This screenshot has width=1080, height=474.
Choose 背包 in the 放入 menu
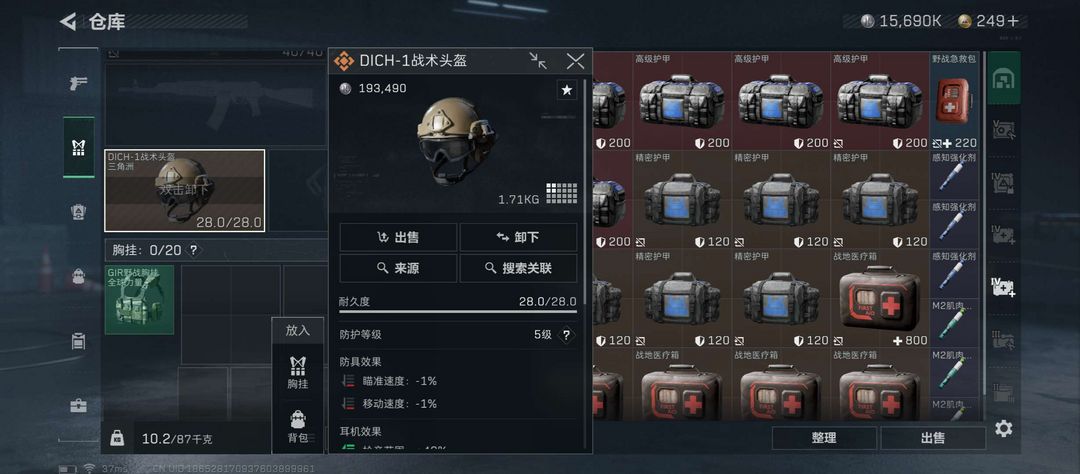(298, 427)
